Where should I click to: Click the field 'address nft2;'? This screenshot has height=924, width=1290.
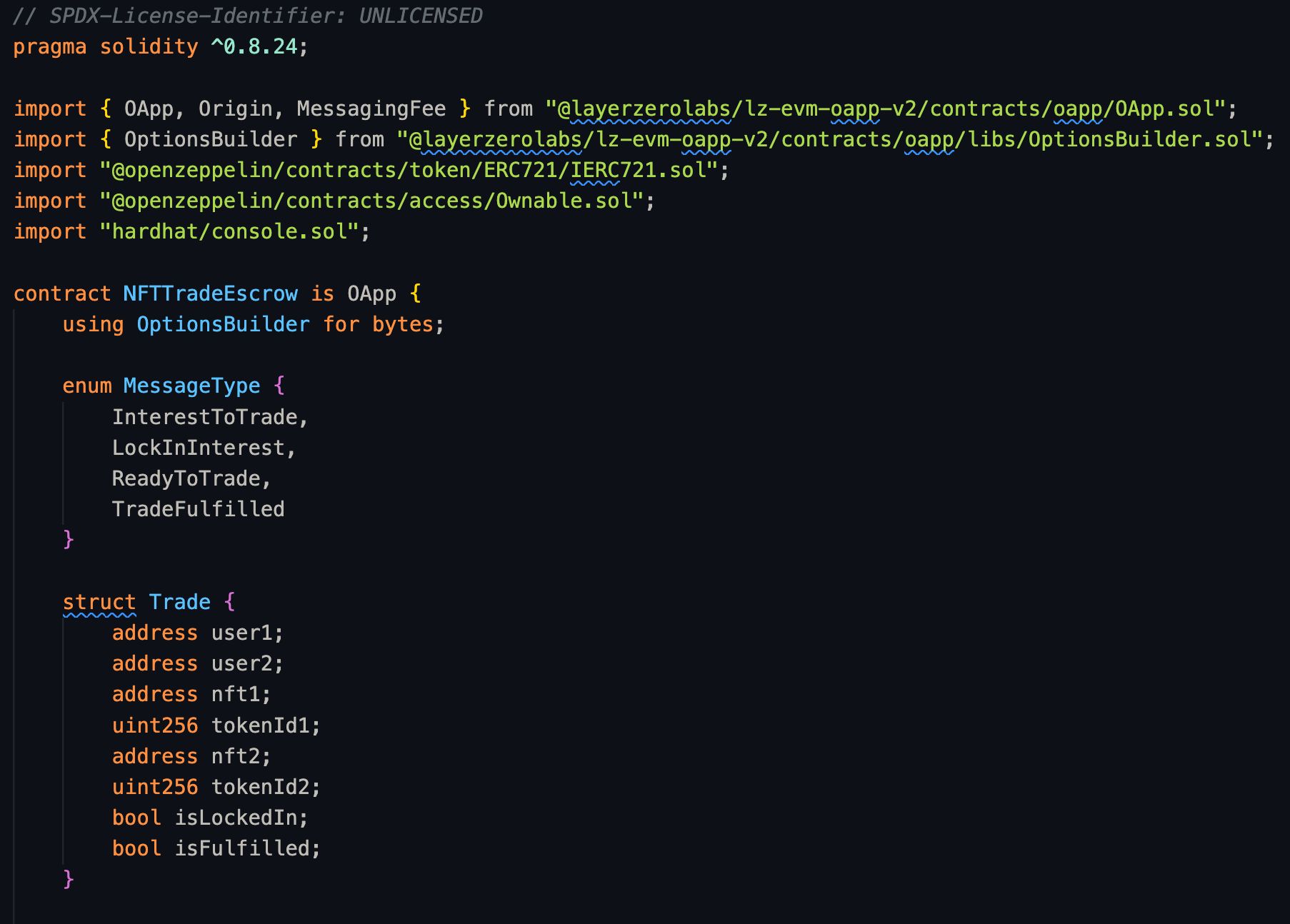point(191,756)
